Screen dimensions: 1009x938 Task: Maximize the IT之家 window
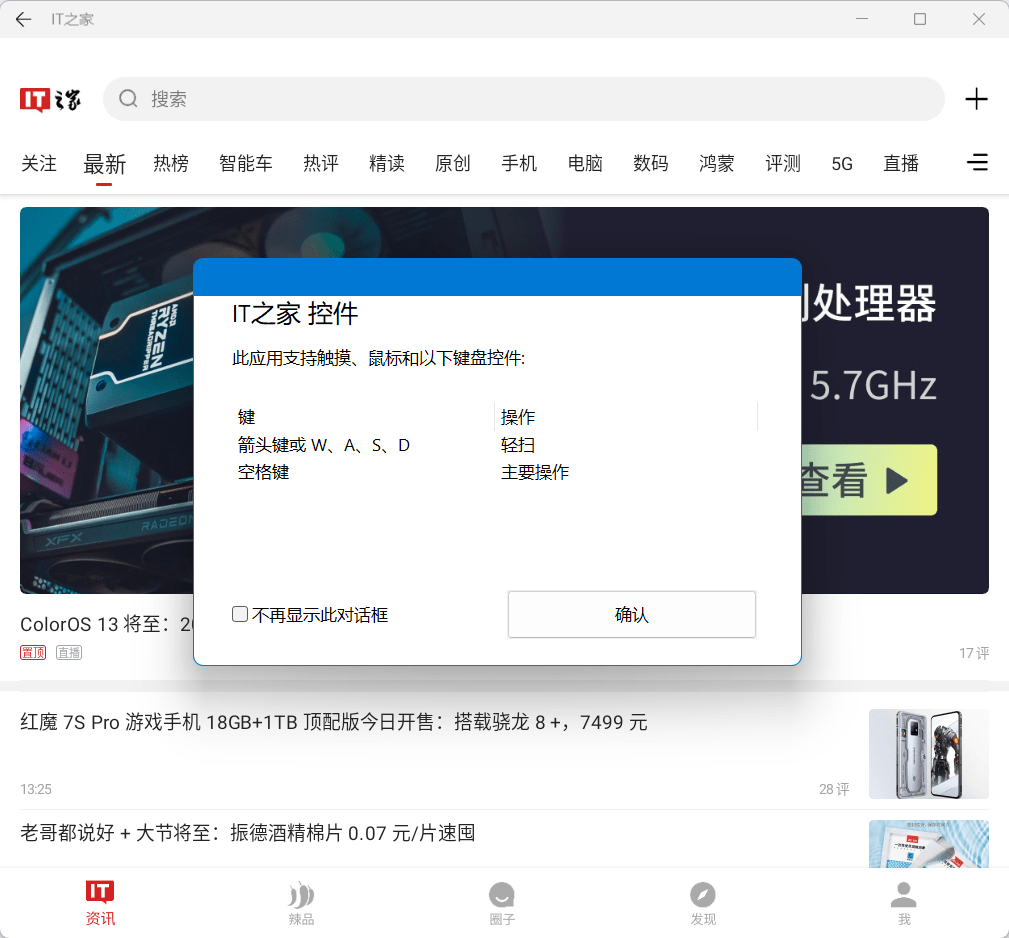tap(920, 19)
